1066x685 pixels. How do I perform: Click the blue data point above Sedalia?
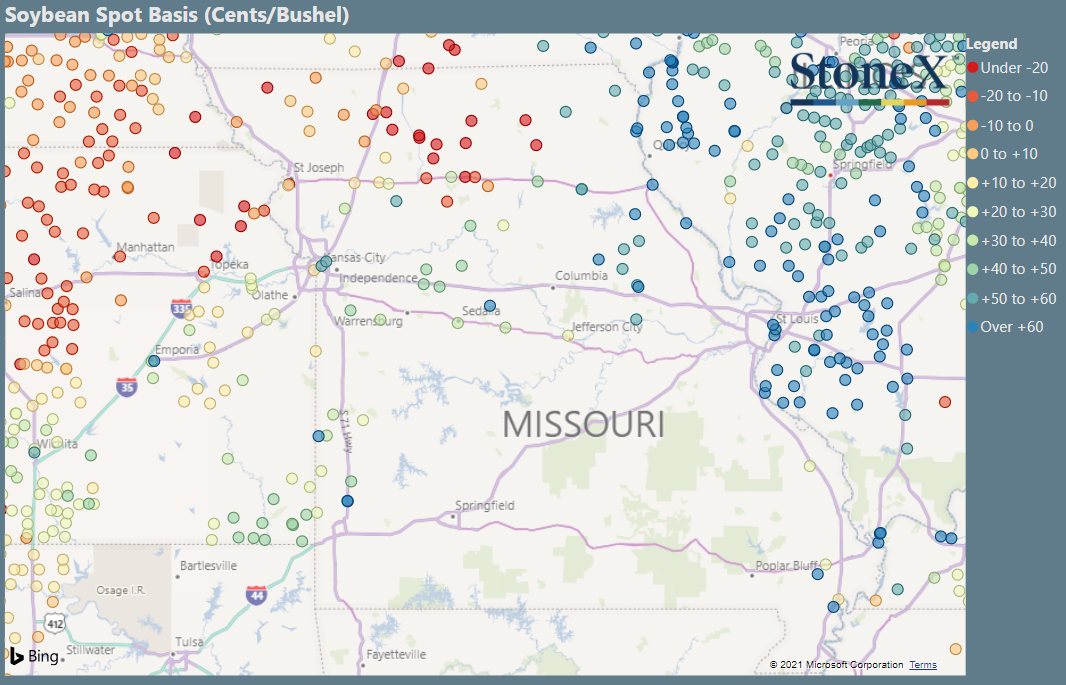click(490, 306)
